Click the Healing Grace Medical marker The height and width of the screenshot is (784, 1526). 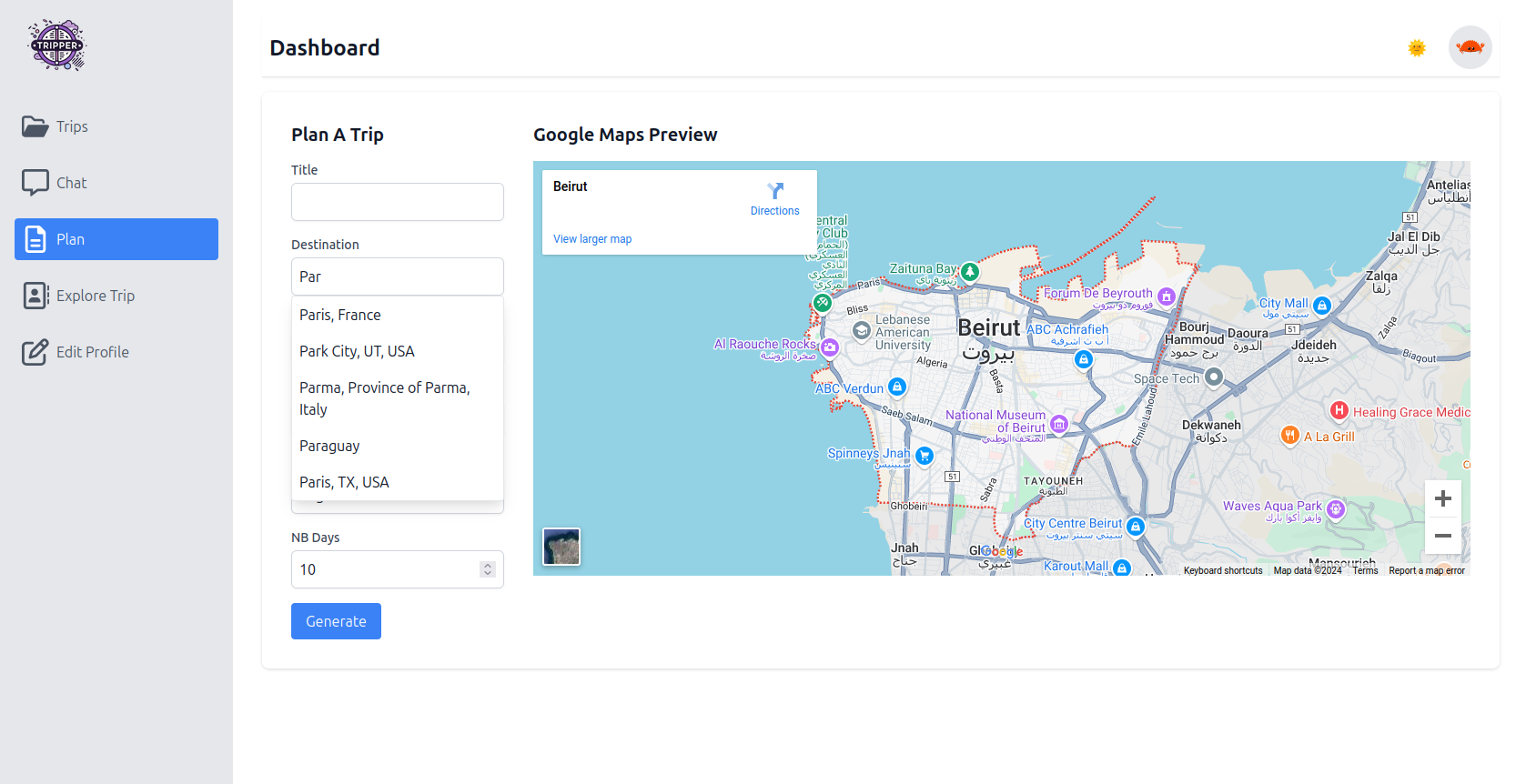tap(1339, 410)
